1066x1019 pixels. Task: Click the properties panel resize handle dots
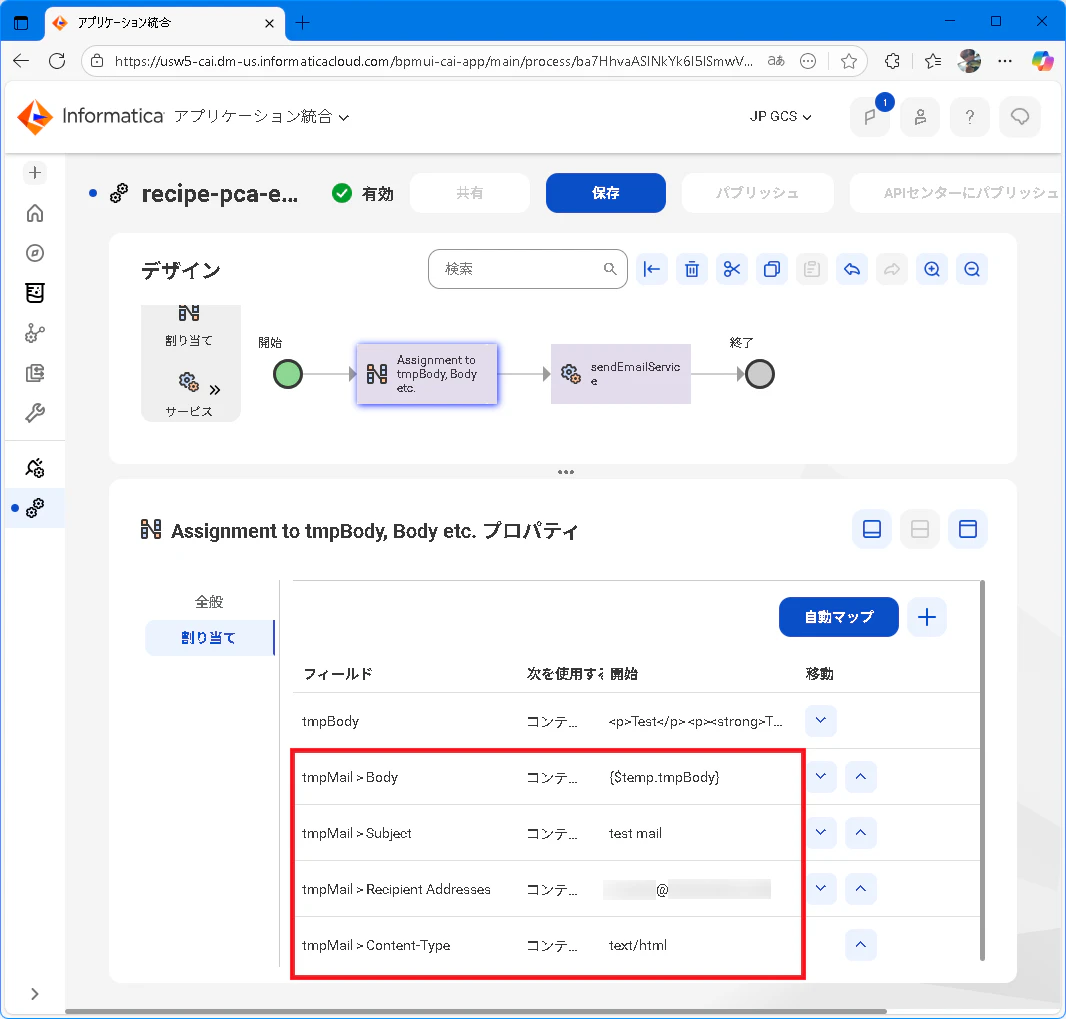click(566, 472)
